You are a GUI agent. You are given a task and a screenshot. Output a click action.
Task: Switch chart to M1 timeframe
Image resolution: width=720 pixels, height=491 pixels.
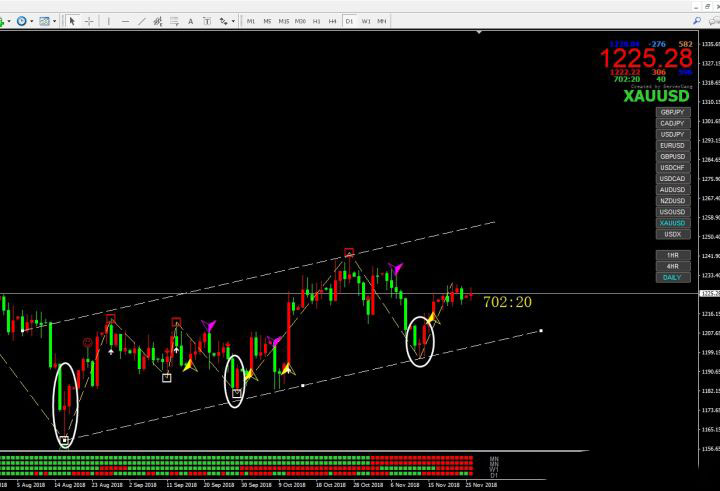coord(251,21)
